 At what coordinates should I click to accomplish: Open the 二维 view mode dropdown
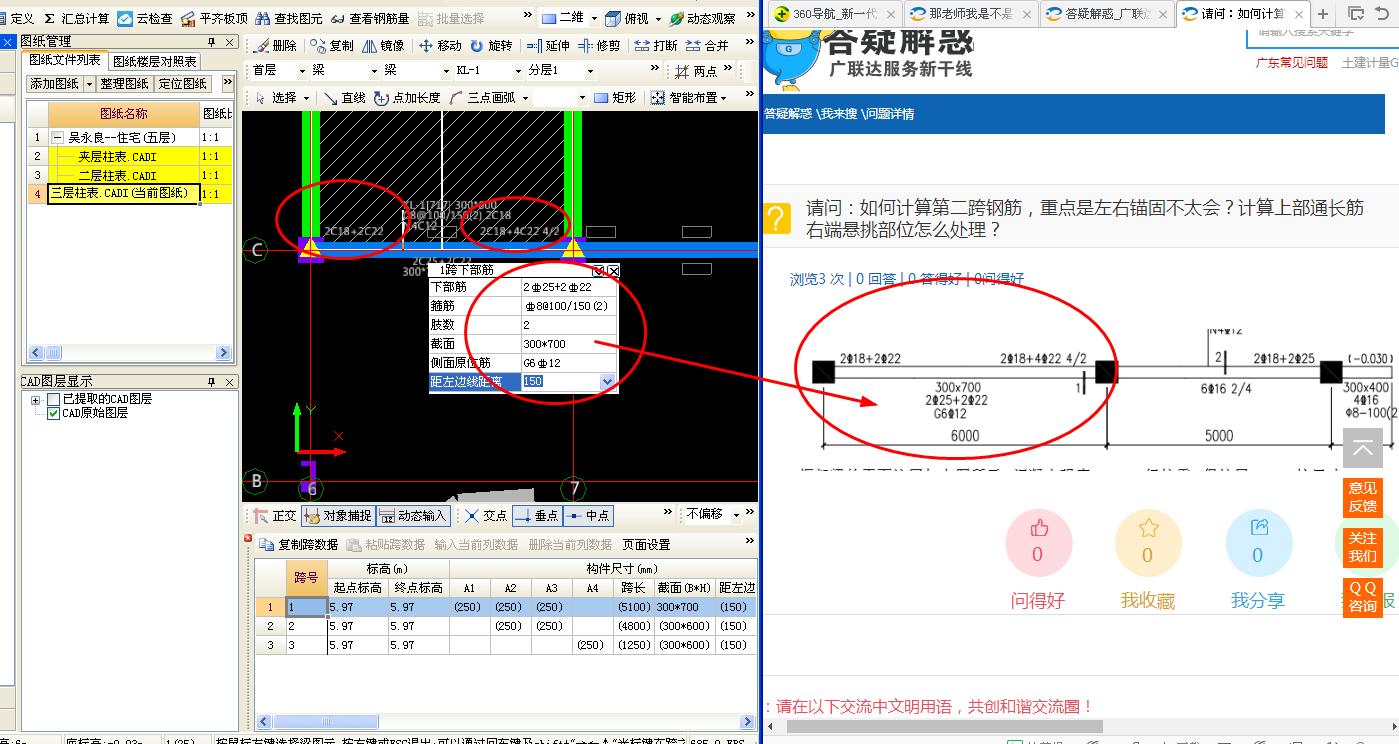[594, 19]
